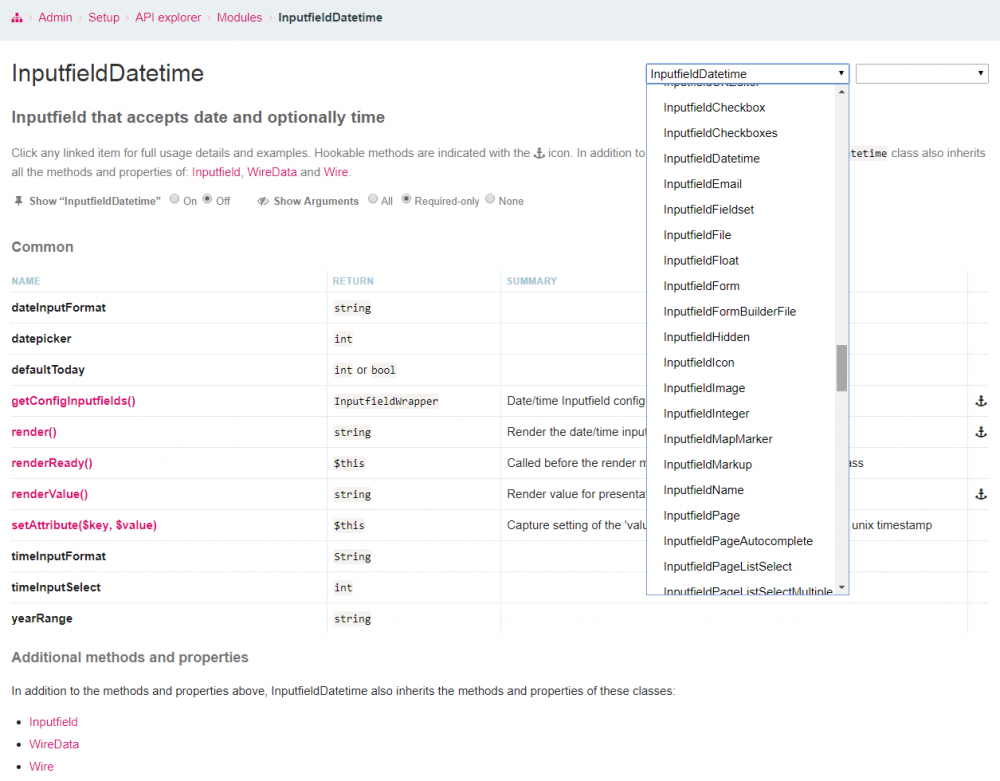Screen dimensions: 1000x781
Task: Select All for Show Arguments
Action: [373, 200]
